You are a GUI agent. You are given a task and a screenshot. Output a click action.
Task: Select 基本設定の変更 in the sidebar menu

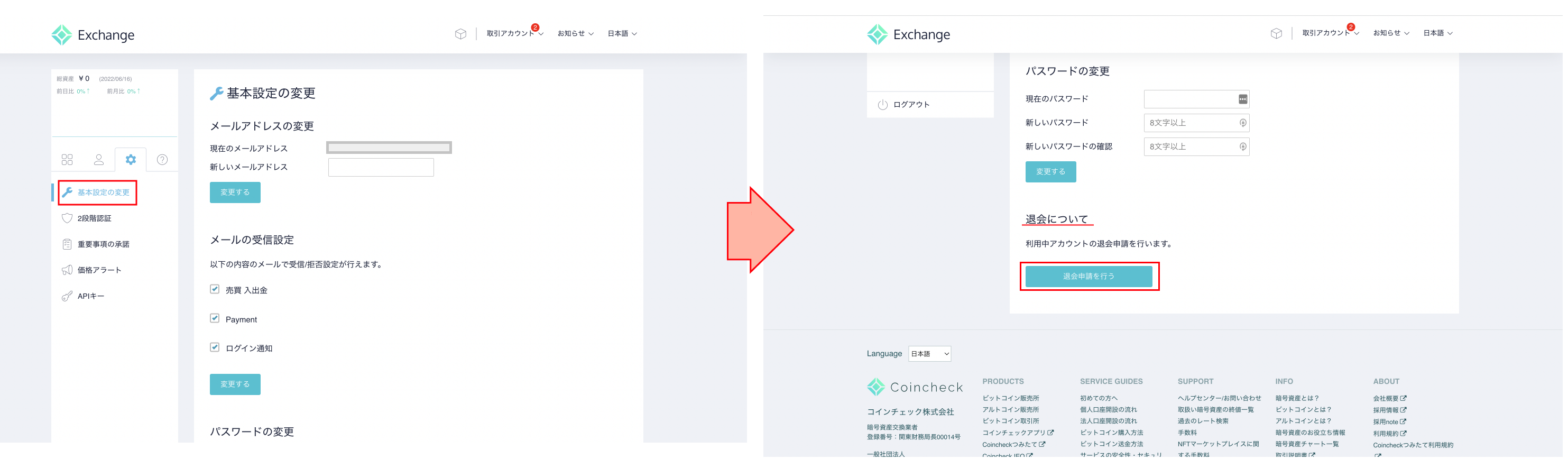[x=103, y=193]
